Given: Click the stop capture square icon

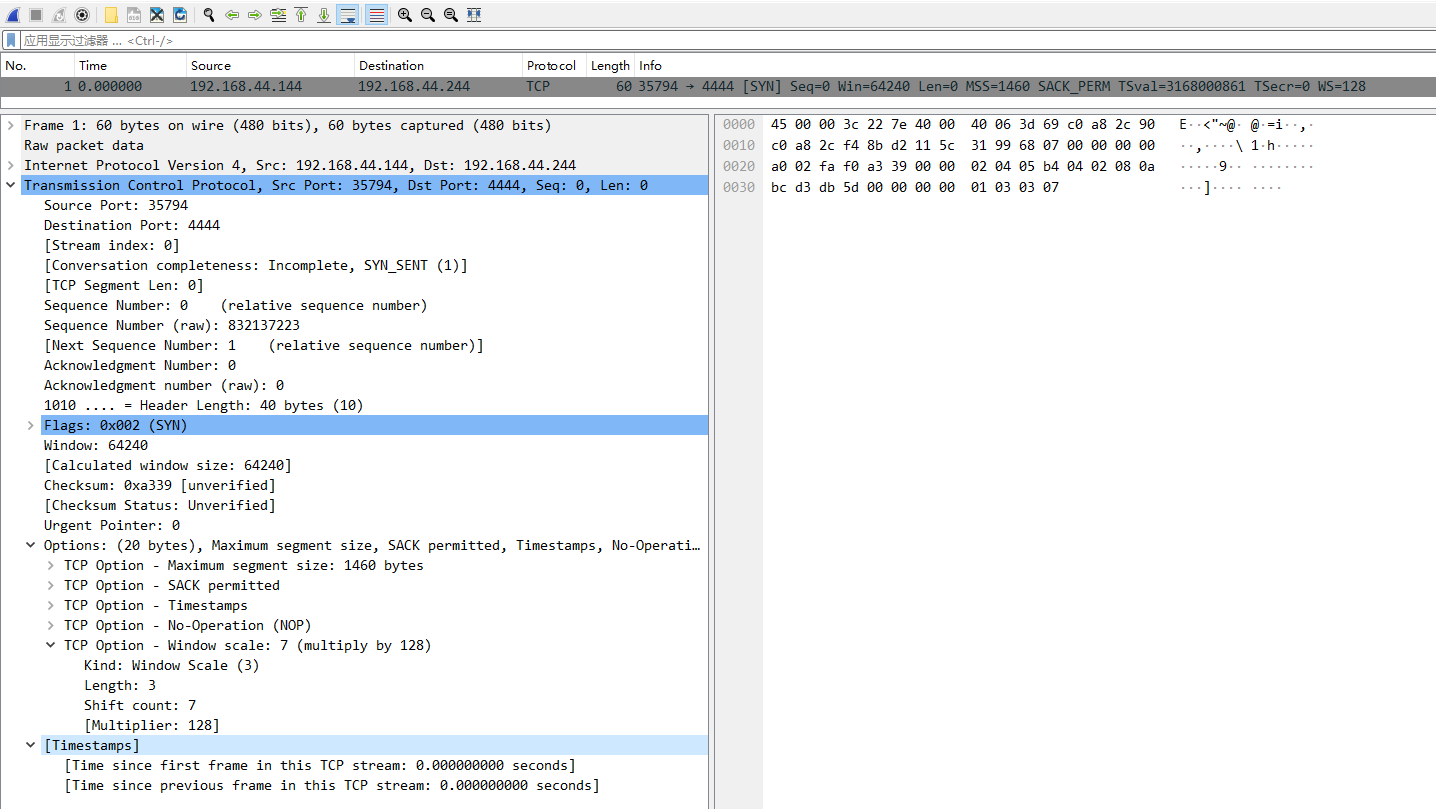Looking at the screenshot, I should click(x=36, y=15).
